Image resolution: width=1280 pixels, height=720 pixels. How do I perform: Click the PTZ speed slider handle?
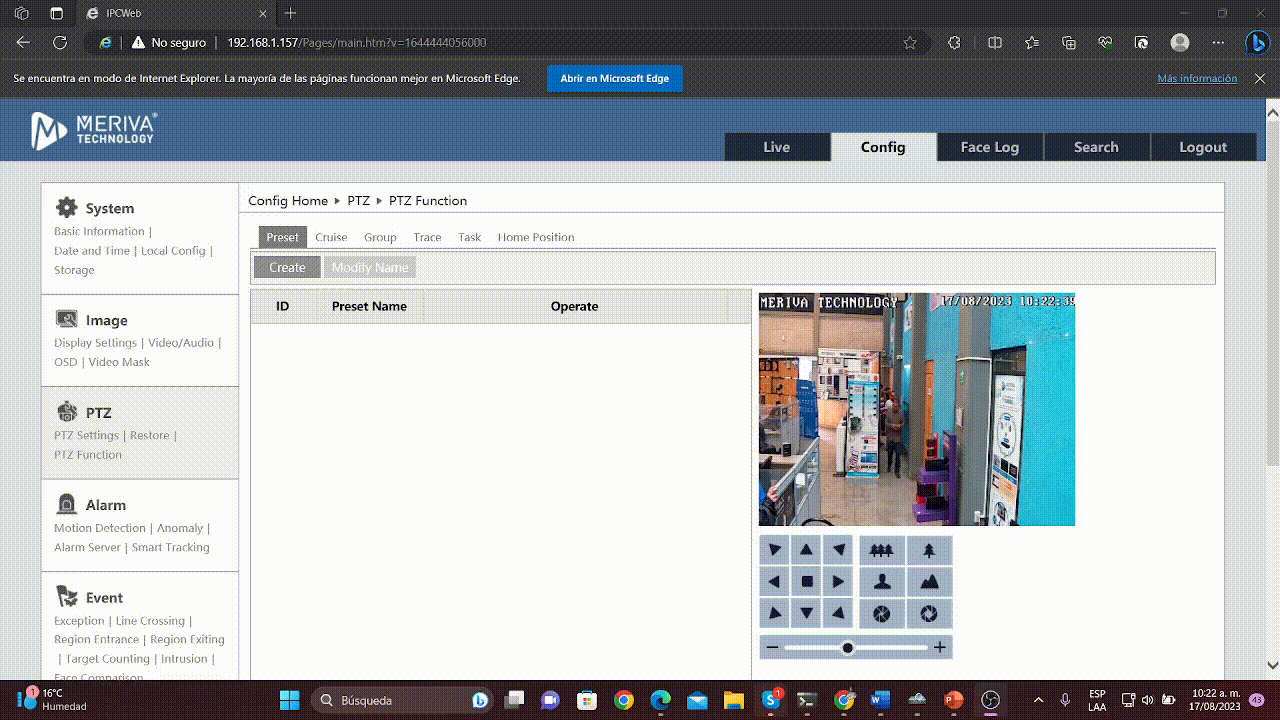pos(848,648)
